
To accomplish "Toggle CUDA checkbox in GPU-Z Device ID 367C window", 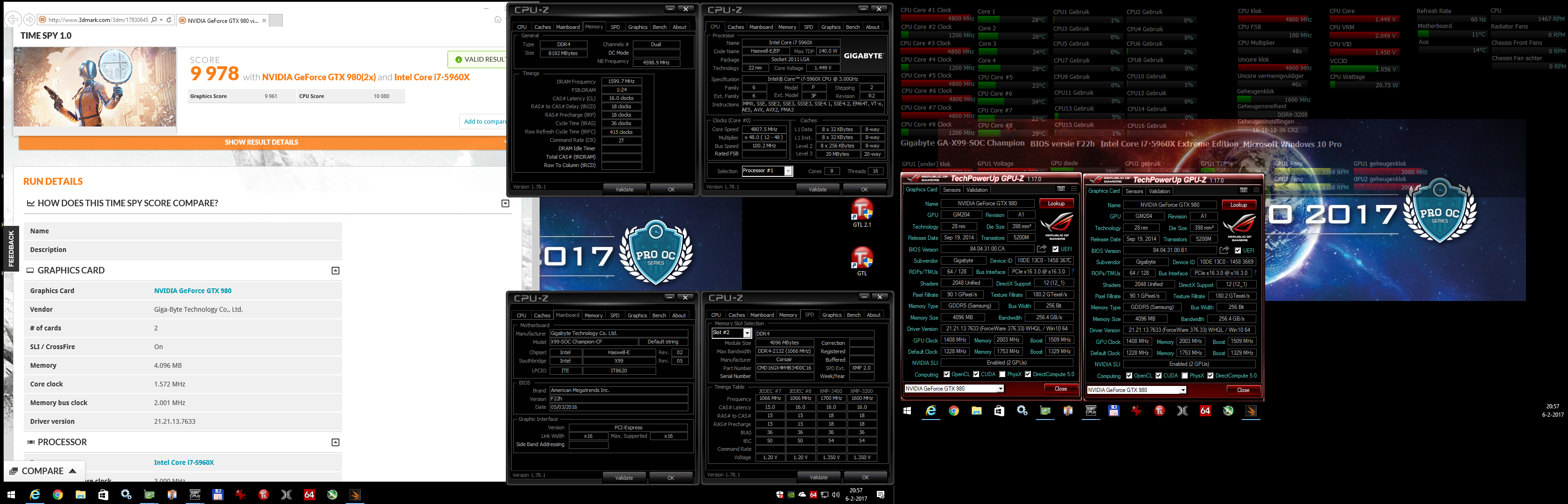I will point(976,374).
